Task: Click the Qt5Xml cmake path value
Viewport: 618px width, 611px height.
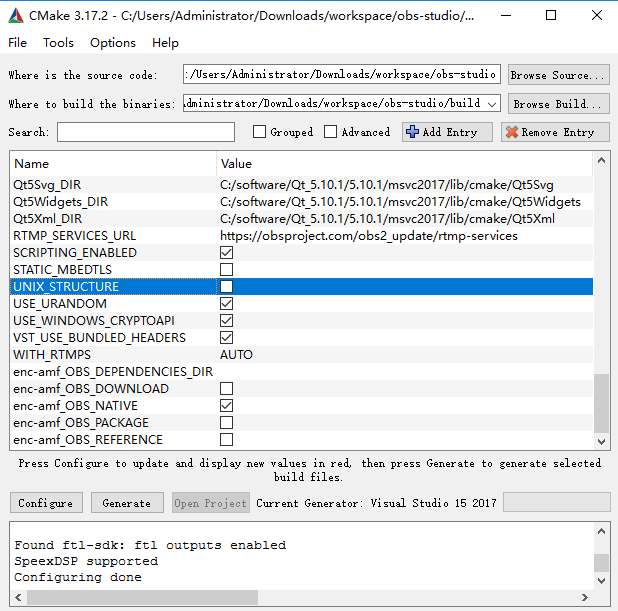Action: click(387, 219)
